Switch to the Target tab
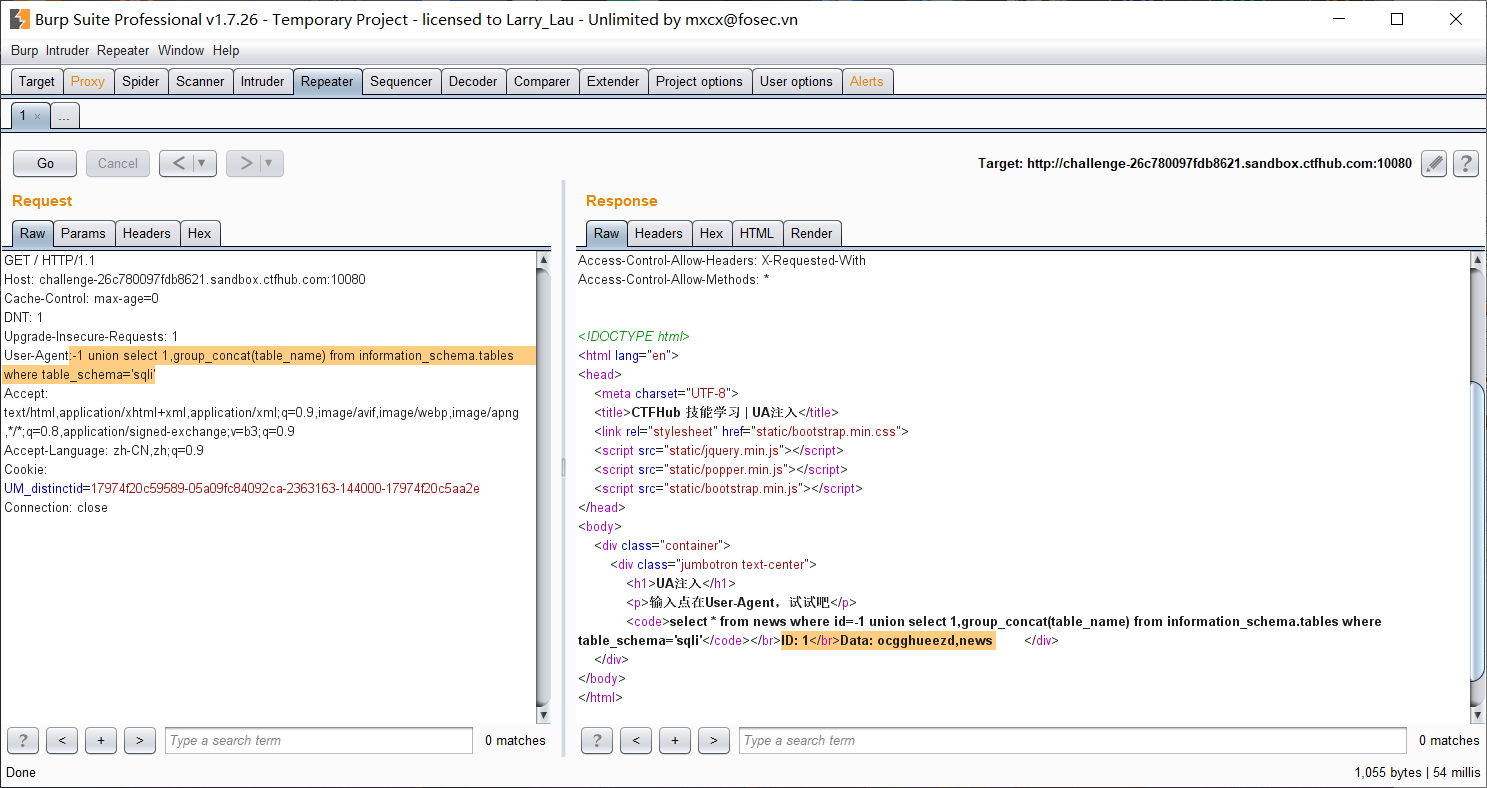This screenshot has height=788, width=1487. (x=37, y=82)
